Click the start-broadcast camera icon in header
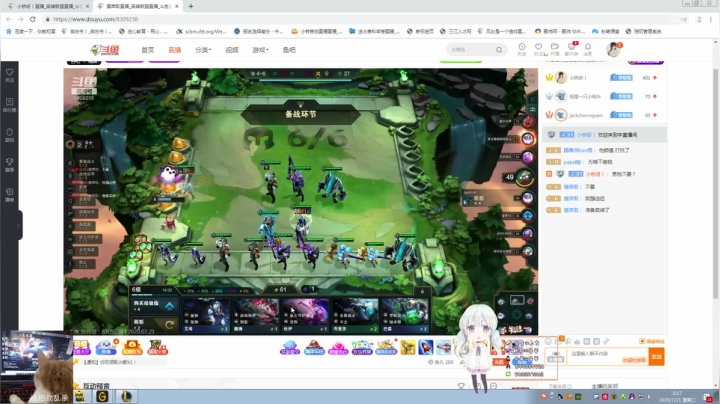720x404 pixels. pos(555,49)
